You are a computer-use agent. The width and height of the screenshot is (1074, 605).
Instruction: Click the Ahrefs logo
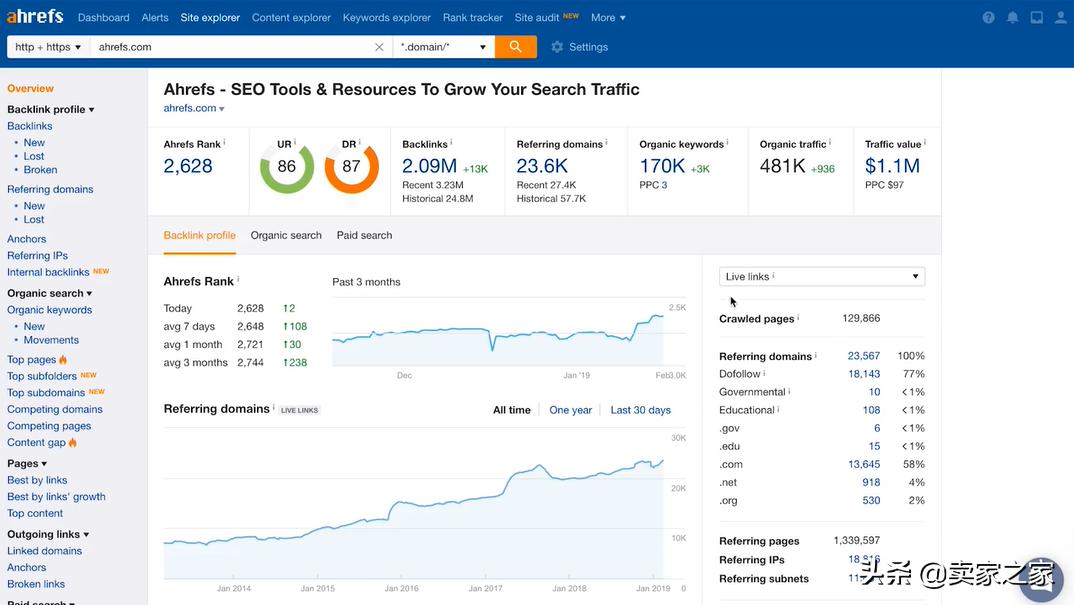35,17
